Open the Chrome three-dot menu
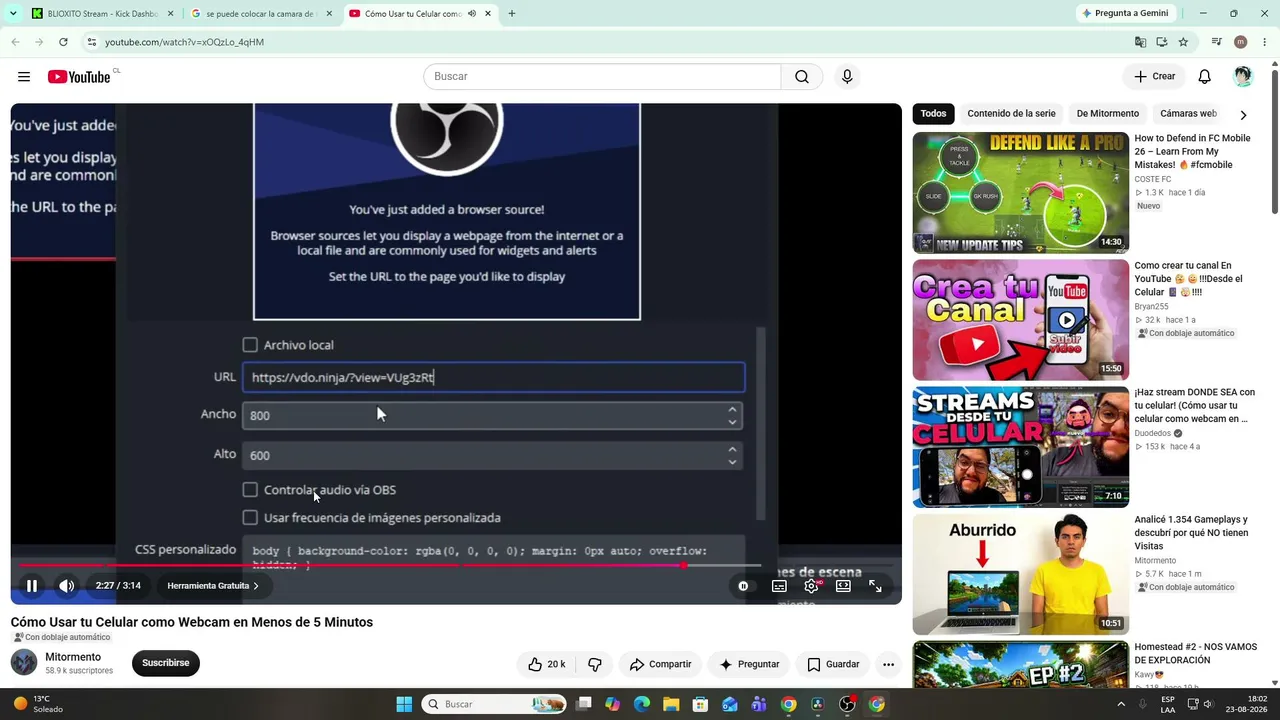This screenshot has width=1280, height=720. click(x=1264, y=42)
